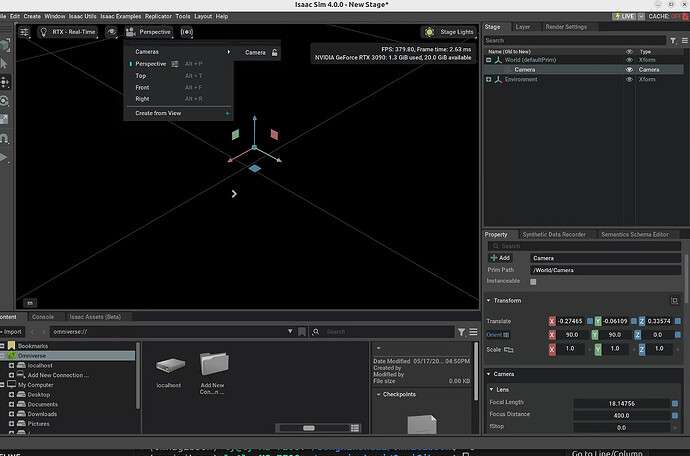690x456 pixels.
Task: Open the Content browser filter icon
Action: (x=461, y=332)
